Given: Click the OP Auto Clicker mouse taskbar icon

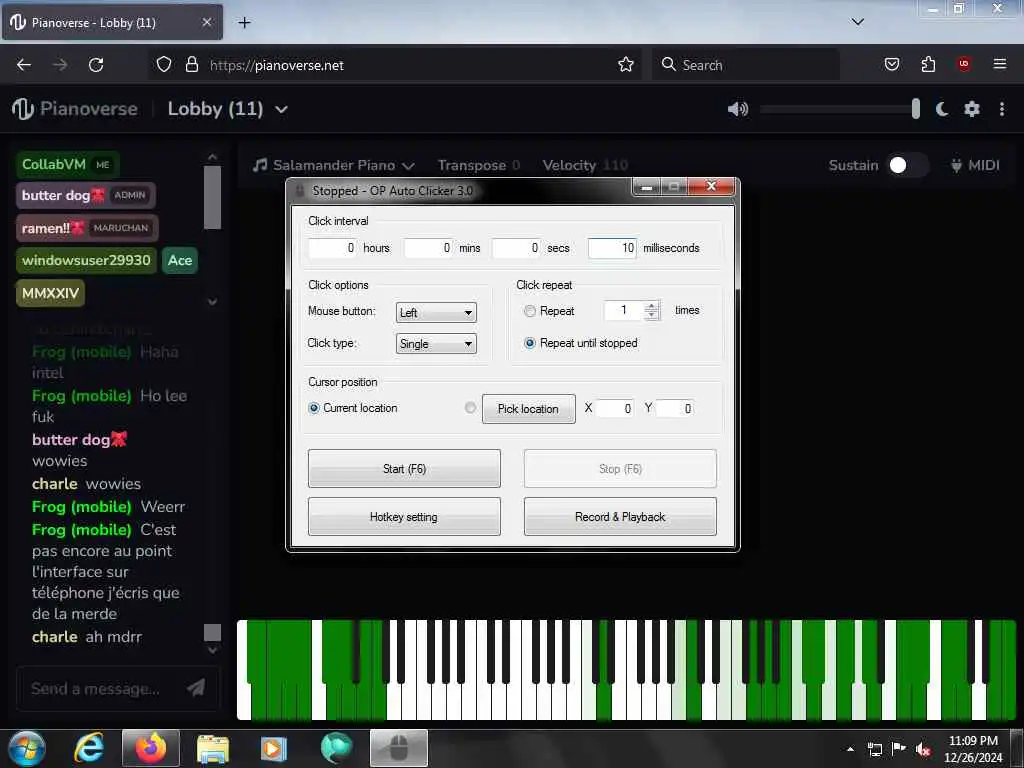Looking at the screenshot, I should 399,748.
